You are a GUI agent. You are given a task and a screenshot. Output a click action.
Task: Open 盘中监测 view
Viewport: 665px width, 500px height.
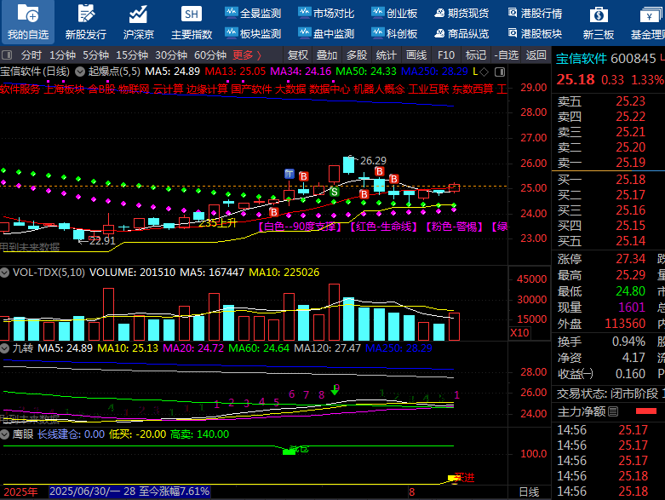326,33
